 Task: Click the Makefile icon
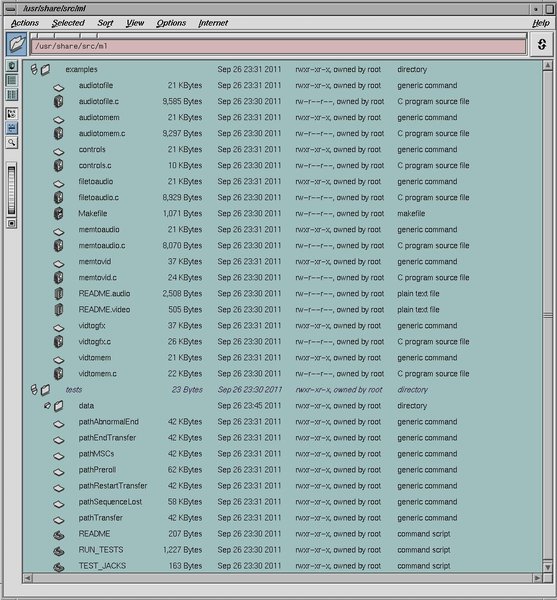[x=59, y=214]
